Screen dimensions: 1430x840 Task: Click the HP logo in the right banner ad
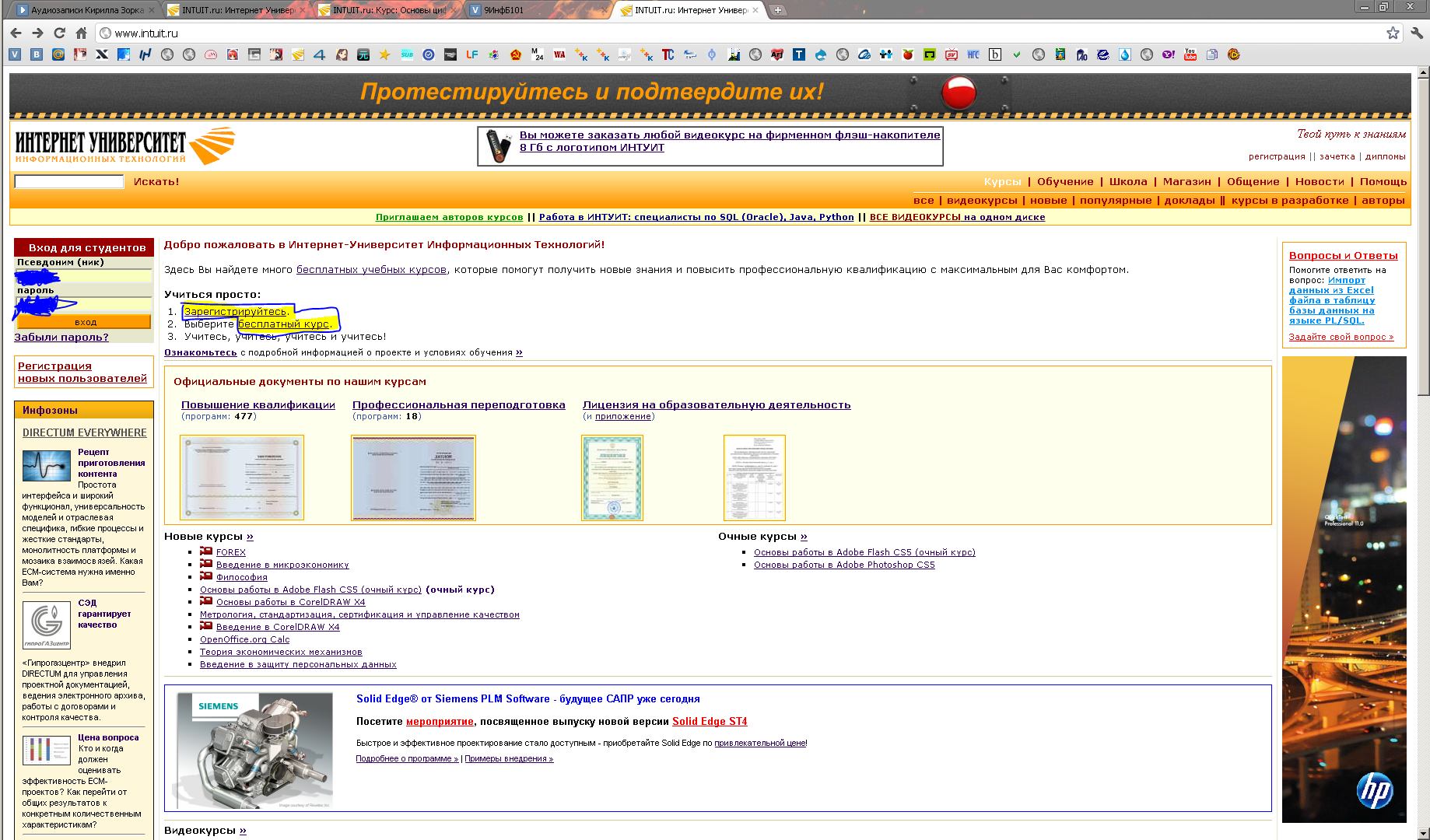pos(1375,791)
